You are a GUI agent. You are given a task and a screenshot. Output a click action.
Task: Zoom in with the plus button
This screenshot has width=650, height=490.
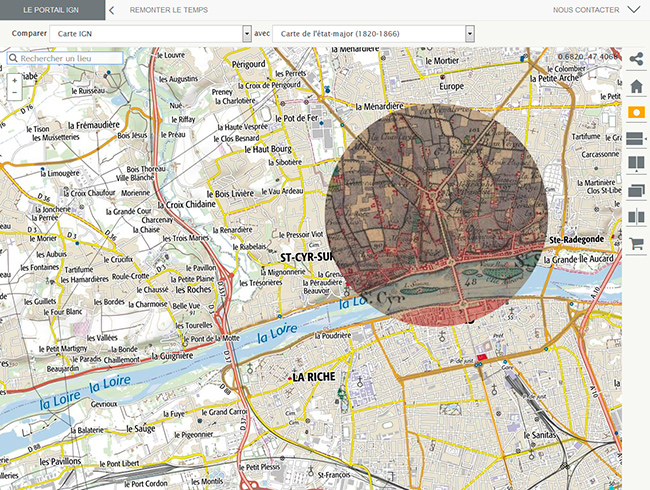(15, 80)
